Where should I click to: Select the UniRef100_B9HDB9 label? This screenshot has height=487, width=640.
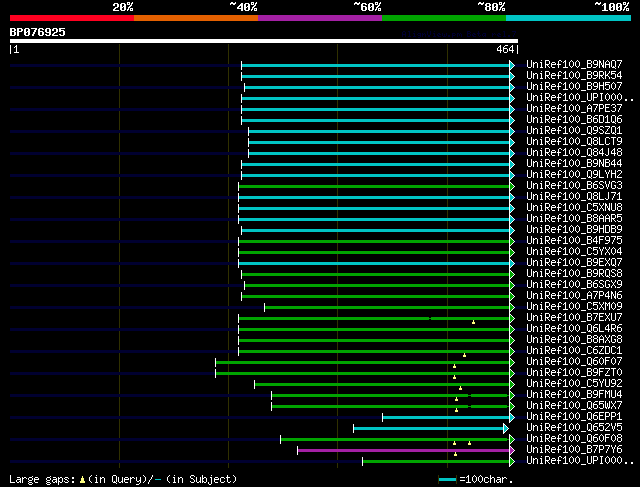tap(574, 230)
